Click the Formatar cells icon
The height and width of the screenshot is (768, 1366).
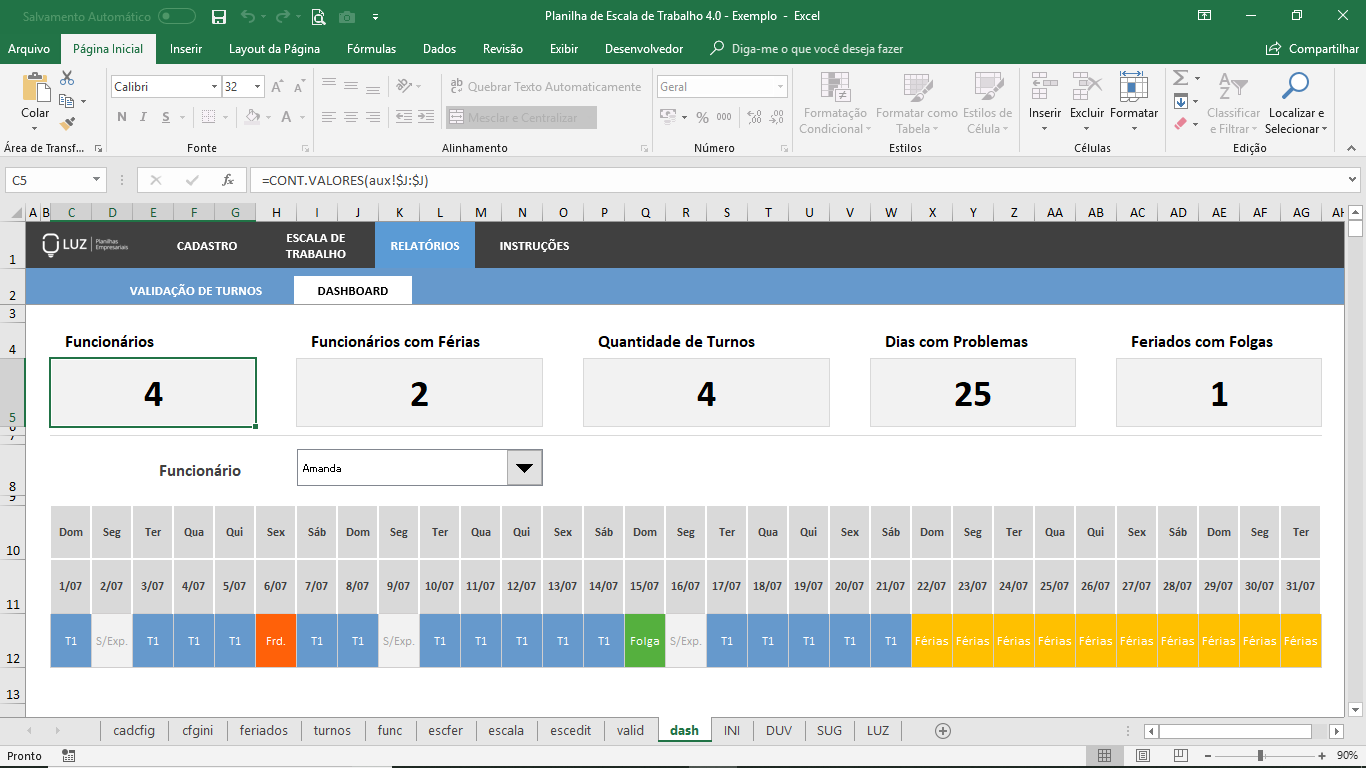[x=1134, y=87]
